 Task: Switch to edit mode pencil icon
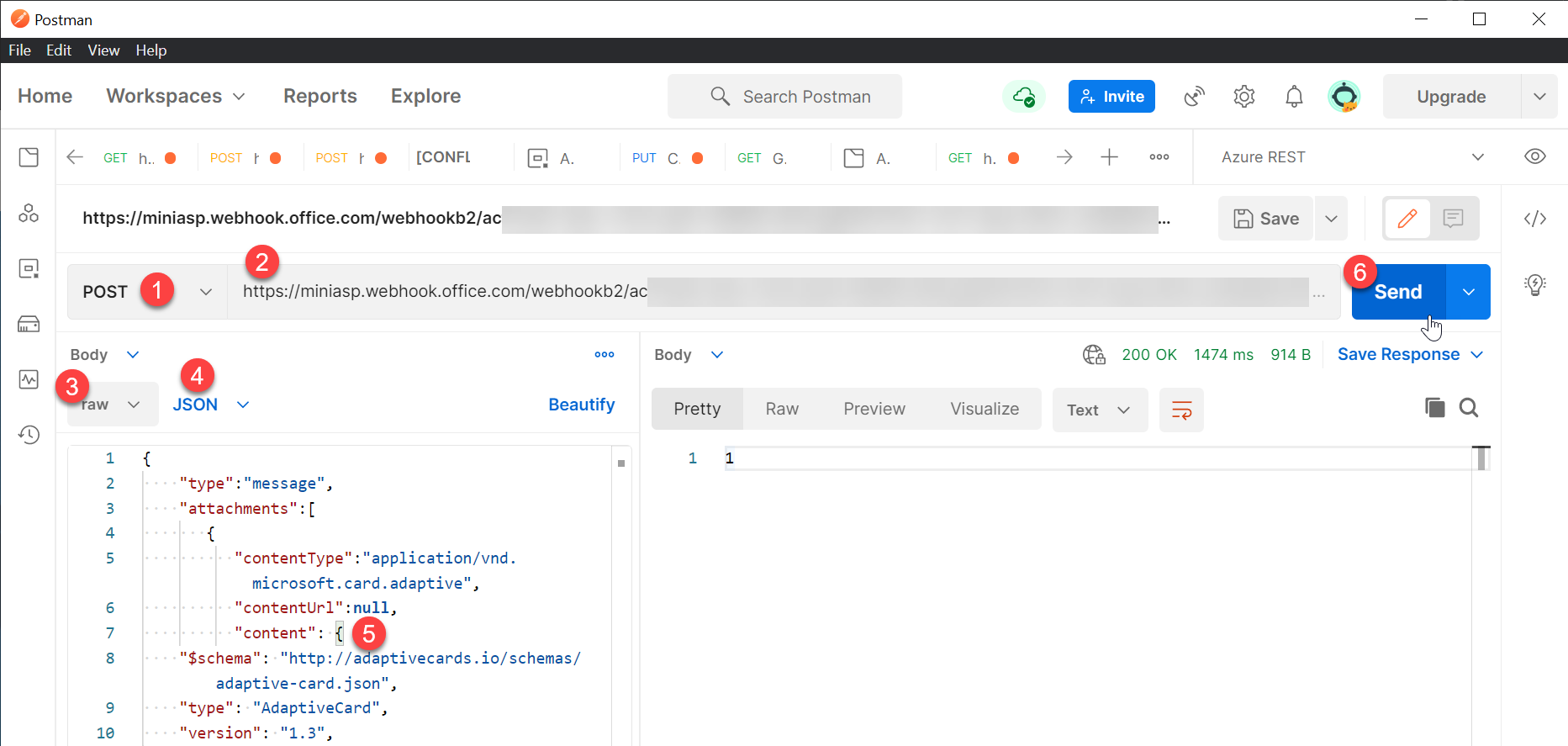1407,219
